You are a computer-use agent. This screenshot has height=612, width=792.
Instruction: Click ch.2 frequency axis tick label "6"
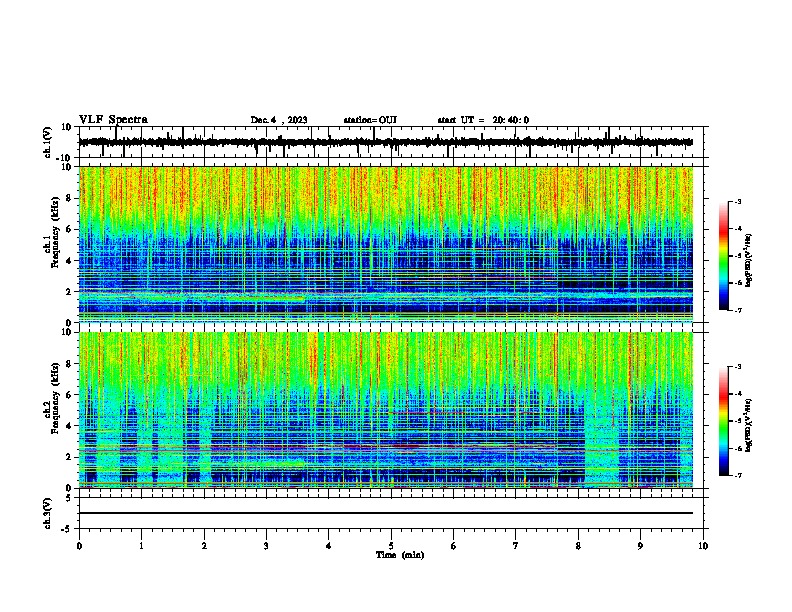[69, 395]
